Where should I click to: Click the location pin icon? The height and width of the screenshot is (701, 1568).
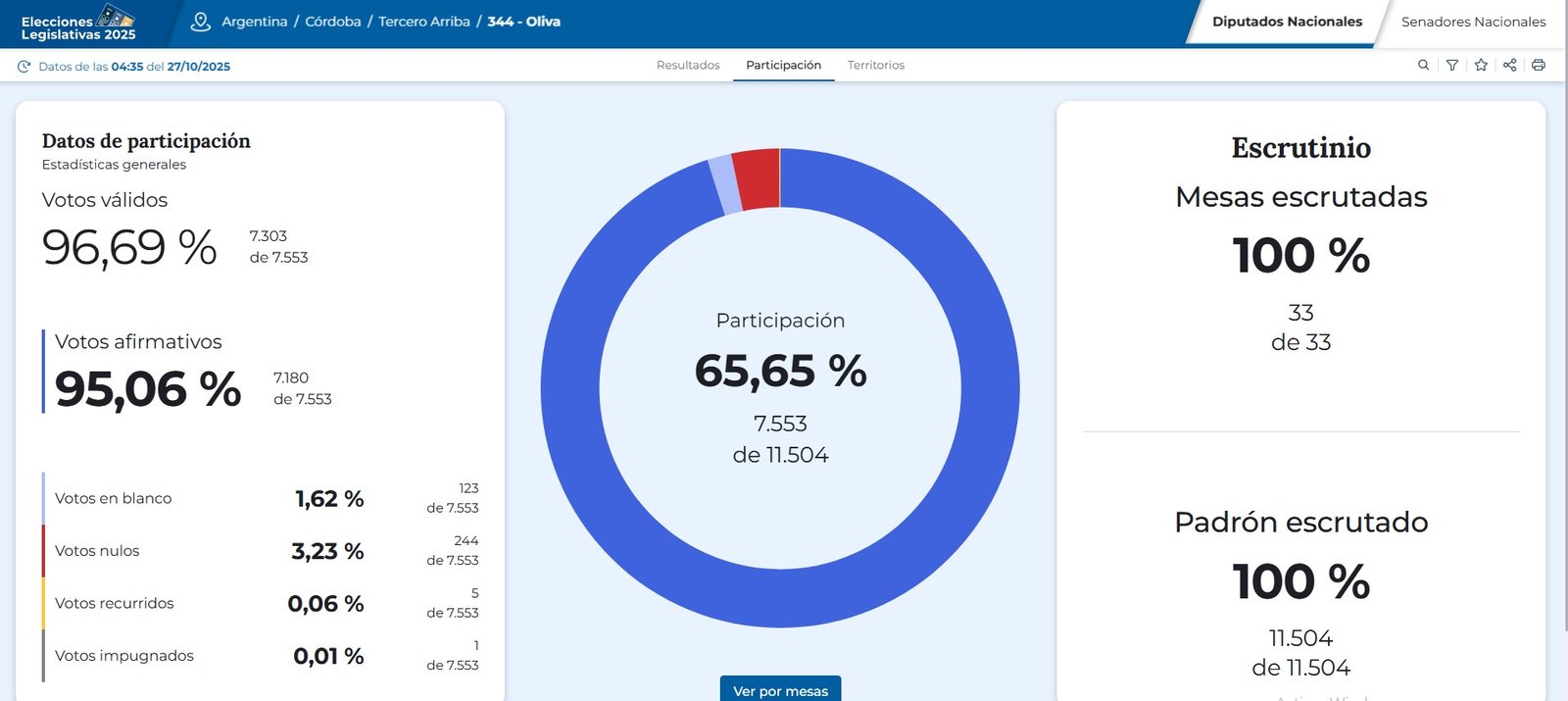point(201,22)
